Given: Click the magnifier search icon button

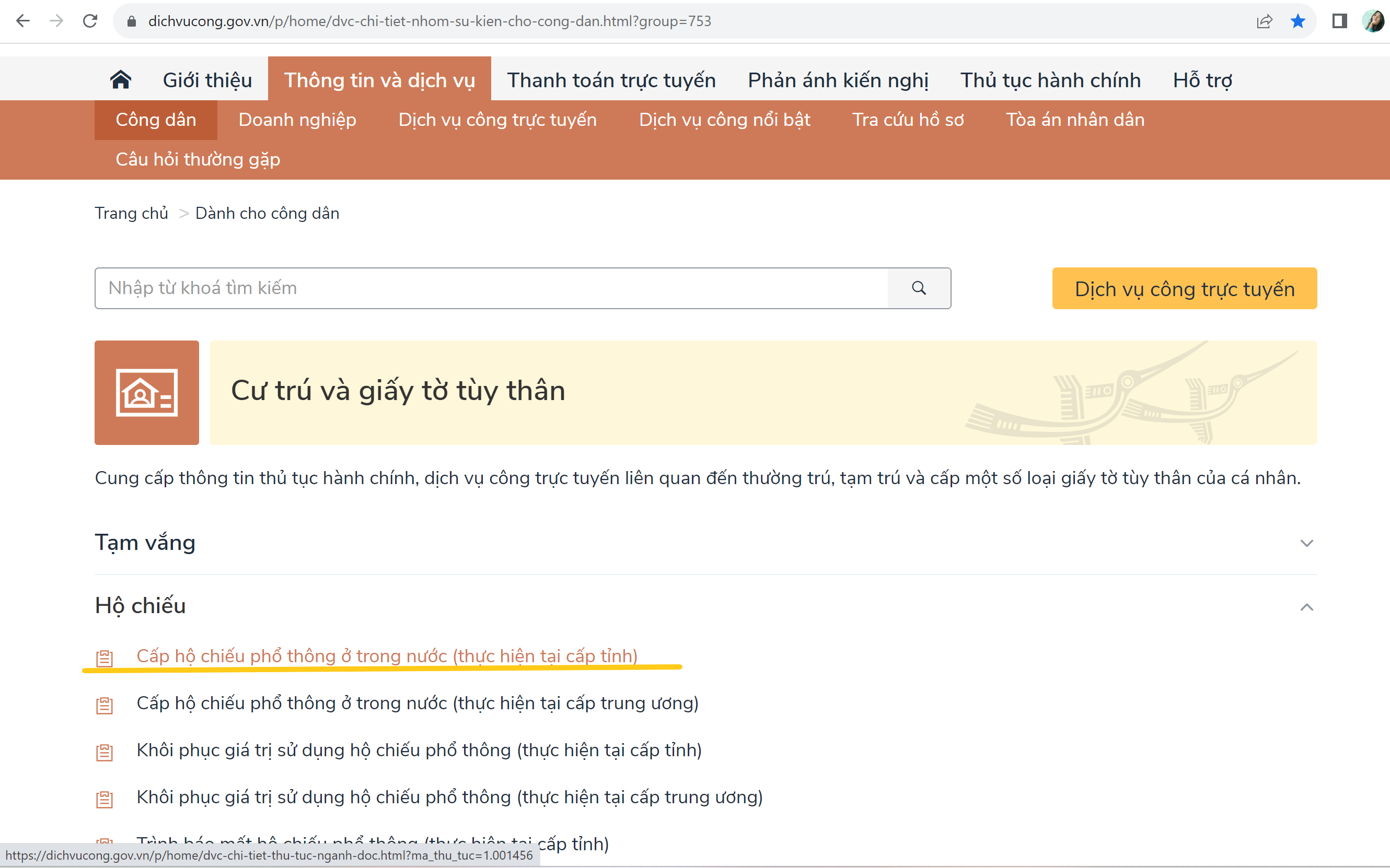Looking at the screenshot, I should 919,288.
